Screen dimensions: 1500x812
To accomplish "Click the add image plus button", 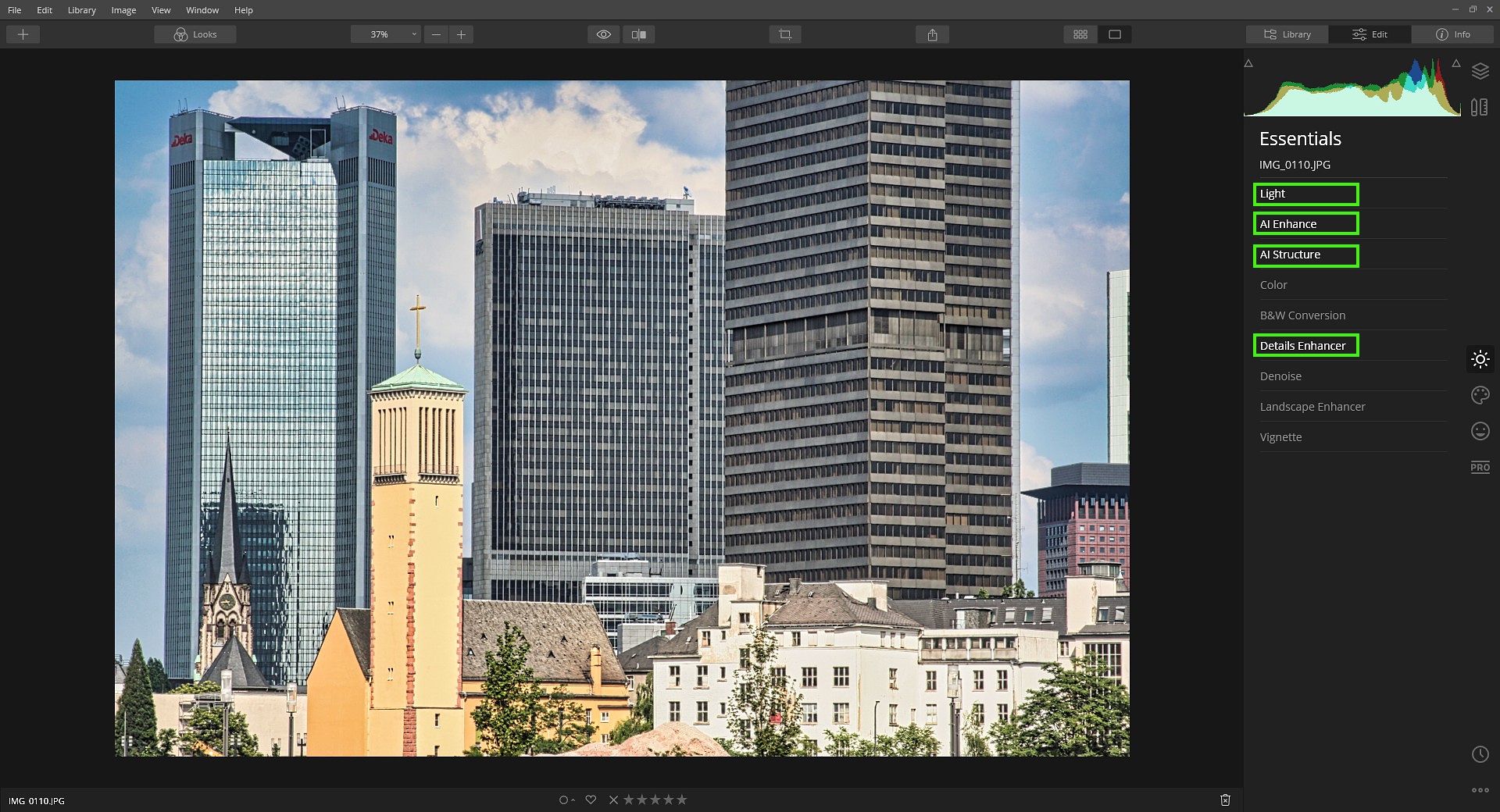I will click(23, 34).
